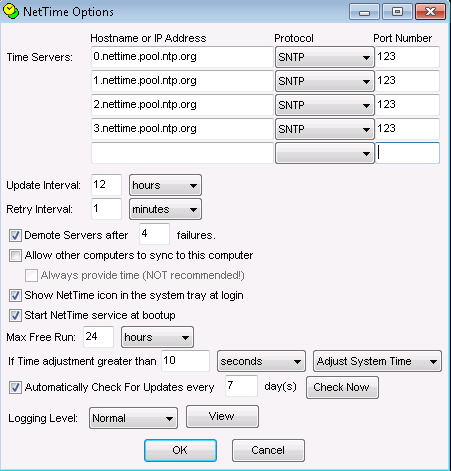Click the If Time adjustment greater than label
This screenshot has width=451, height=471.
click(x=82, y=361)
